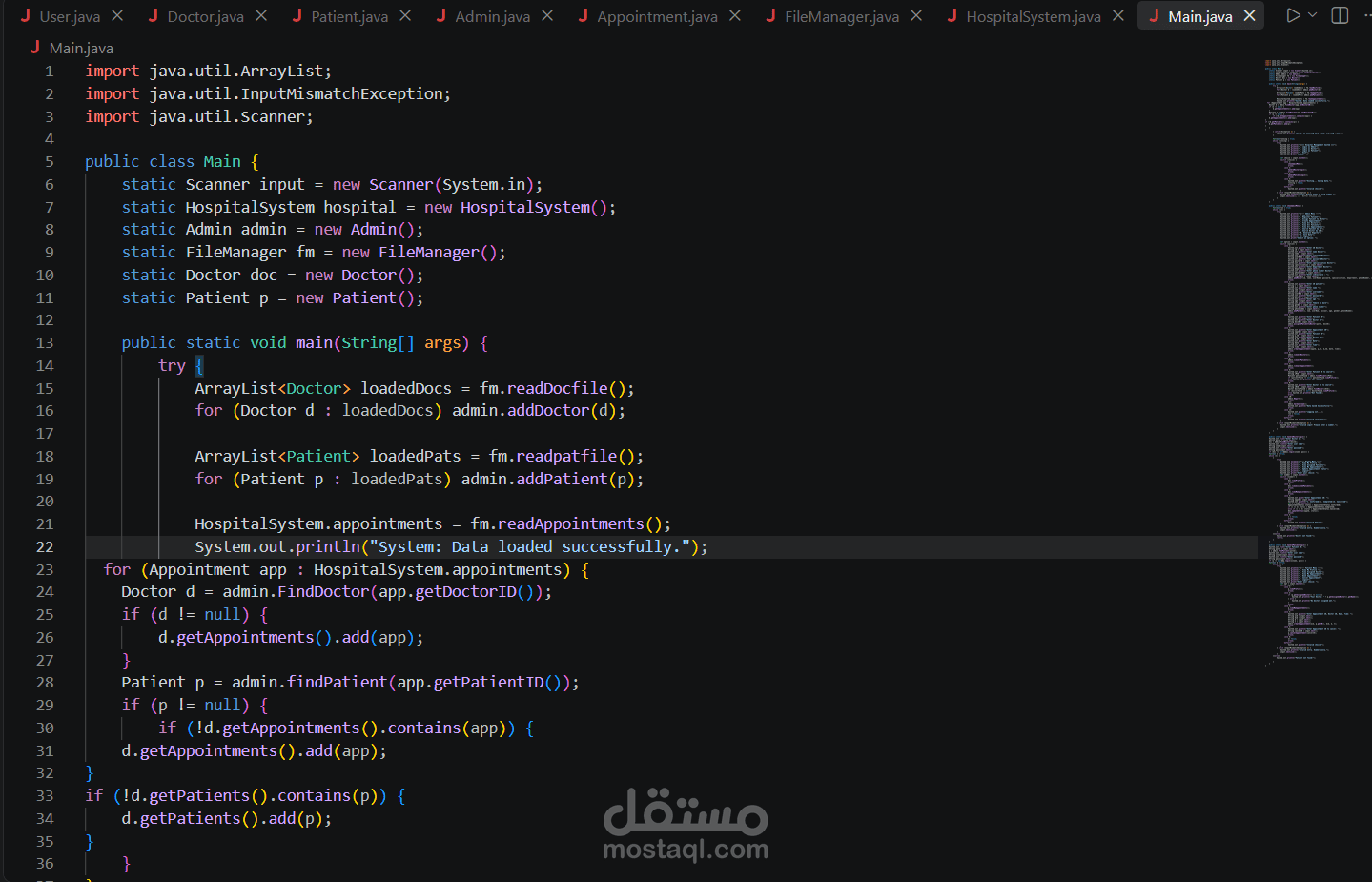Image resolution: width=1372 pixels, height=882 pixels.
Task: Click the string "System: Data loaded successfully."
Action: click(530, 546)
